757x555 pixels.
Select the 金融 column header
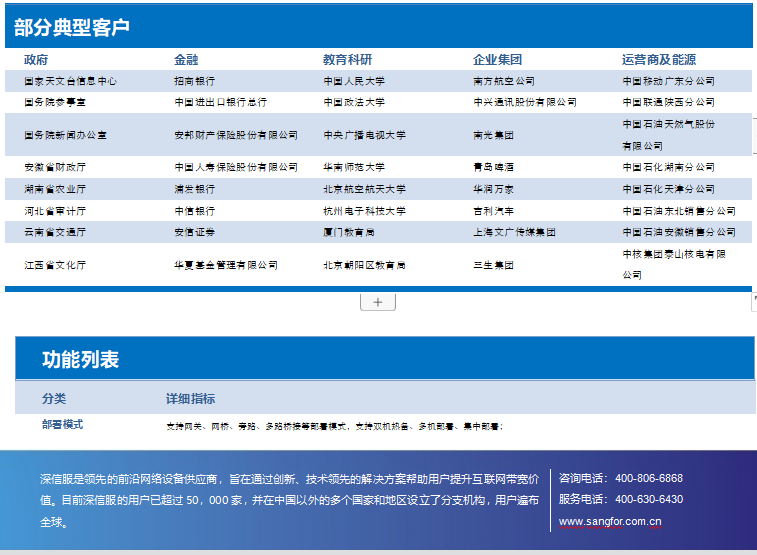(186, 60)
